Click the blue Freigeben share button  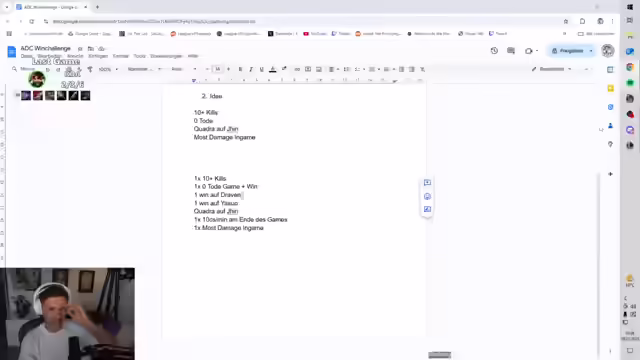568,51
